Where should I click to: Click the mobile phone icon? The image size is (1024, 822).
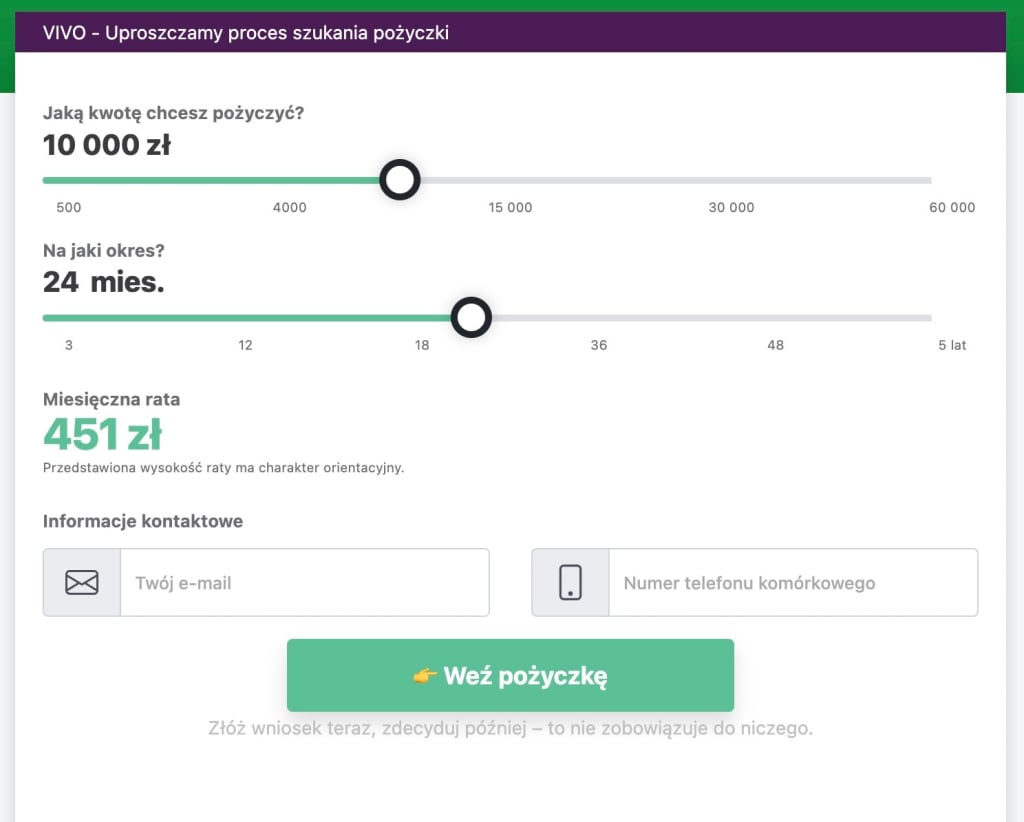(x=570, y=582)
